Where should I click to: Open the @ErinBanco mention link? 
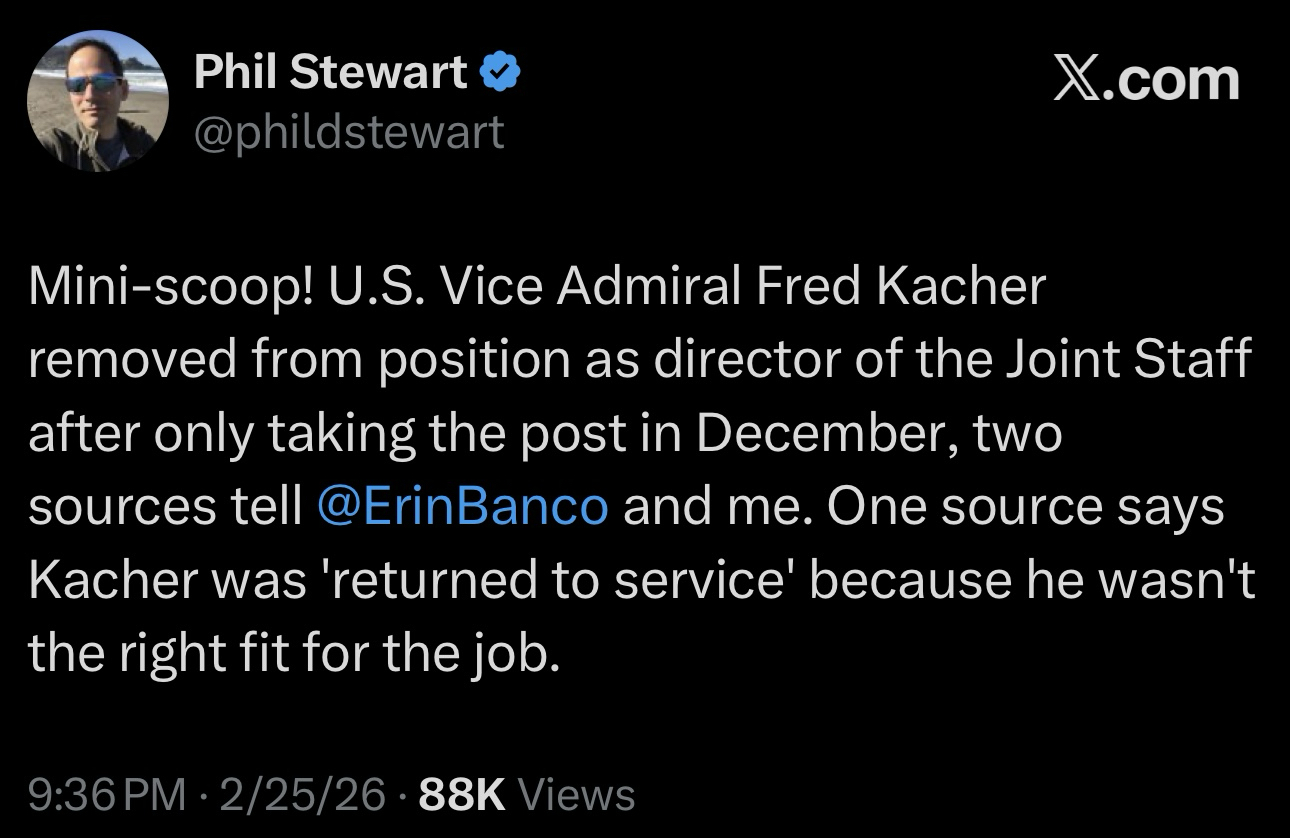tap(461, 506)
